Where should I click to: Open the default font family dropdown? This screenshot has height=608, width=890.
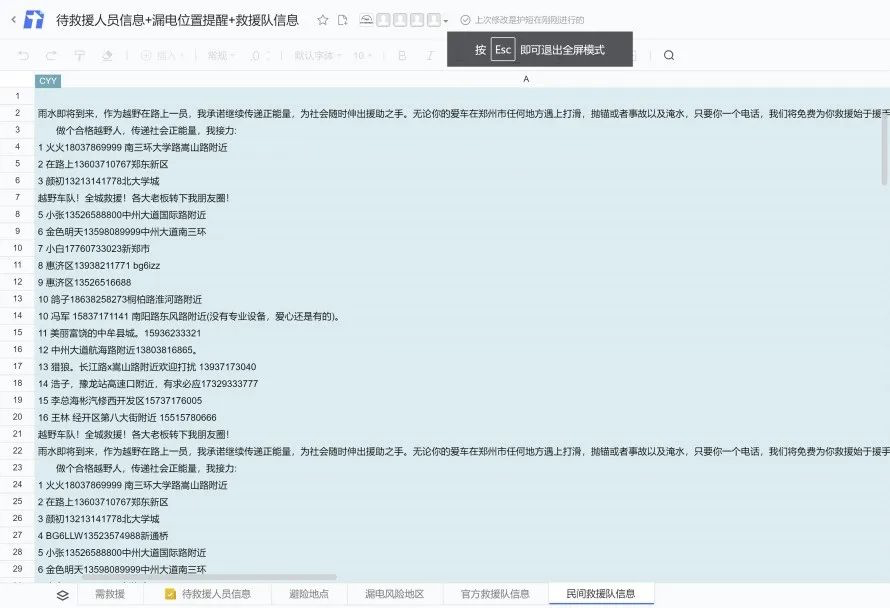[x=317, y=56]
